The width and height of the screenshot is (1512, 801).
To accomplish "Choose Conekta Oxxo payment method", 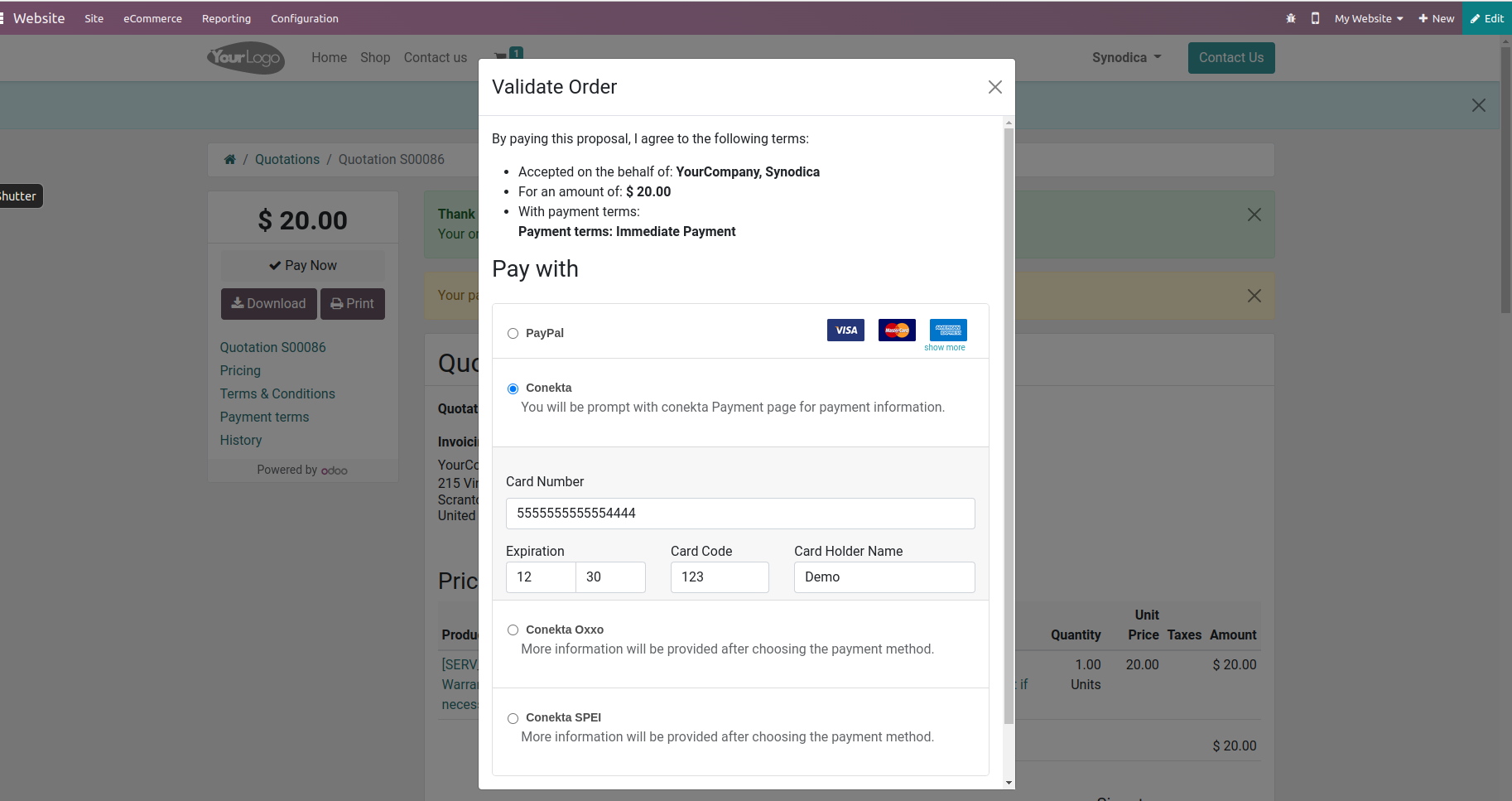I will [513, 630].
